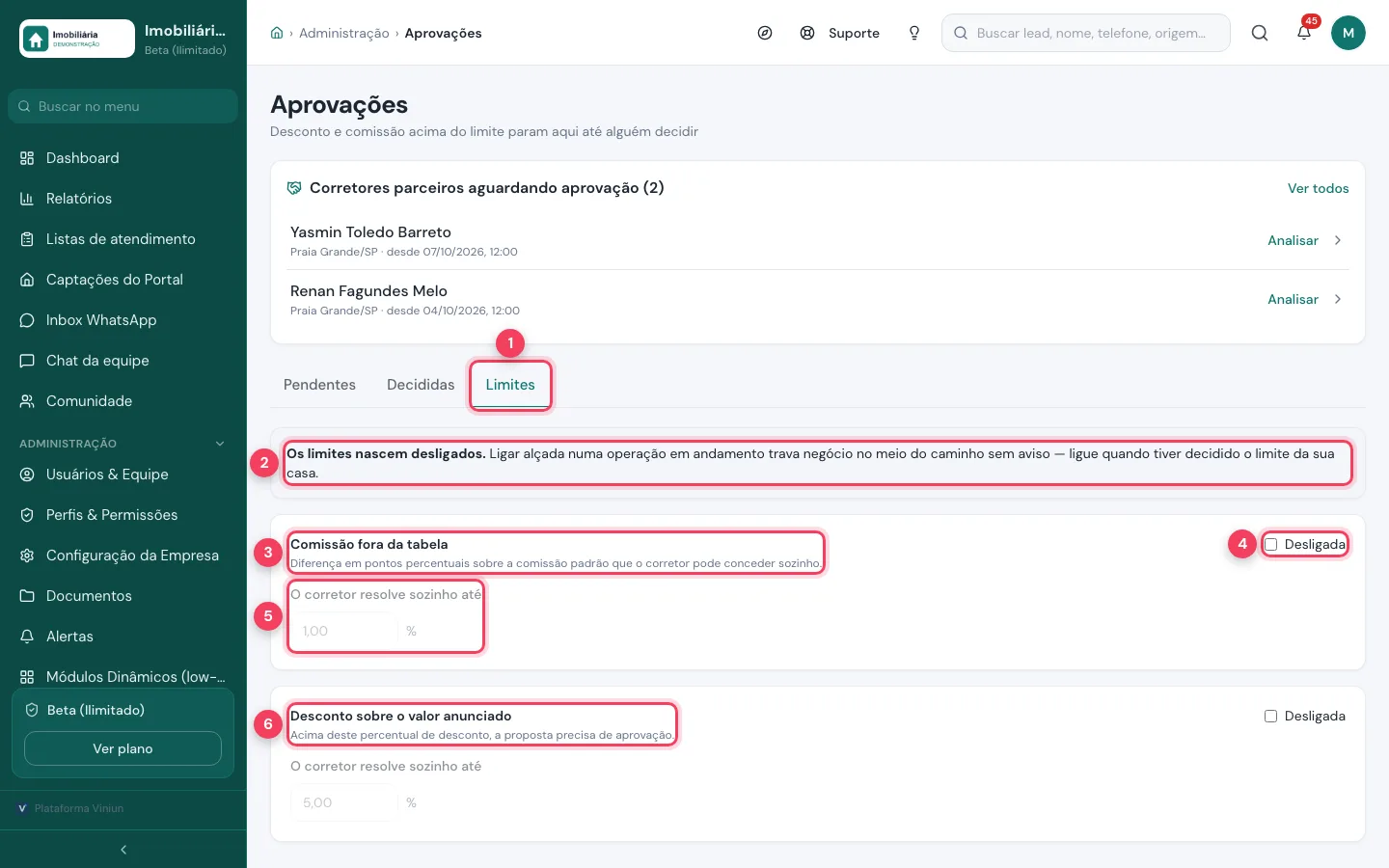1389x868 pixels.
Task: Focus the Buscar no menu field
Action: 123,106
